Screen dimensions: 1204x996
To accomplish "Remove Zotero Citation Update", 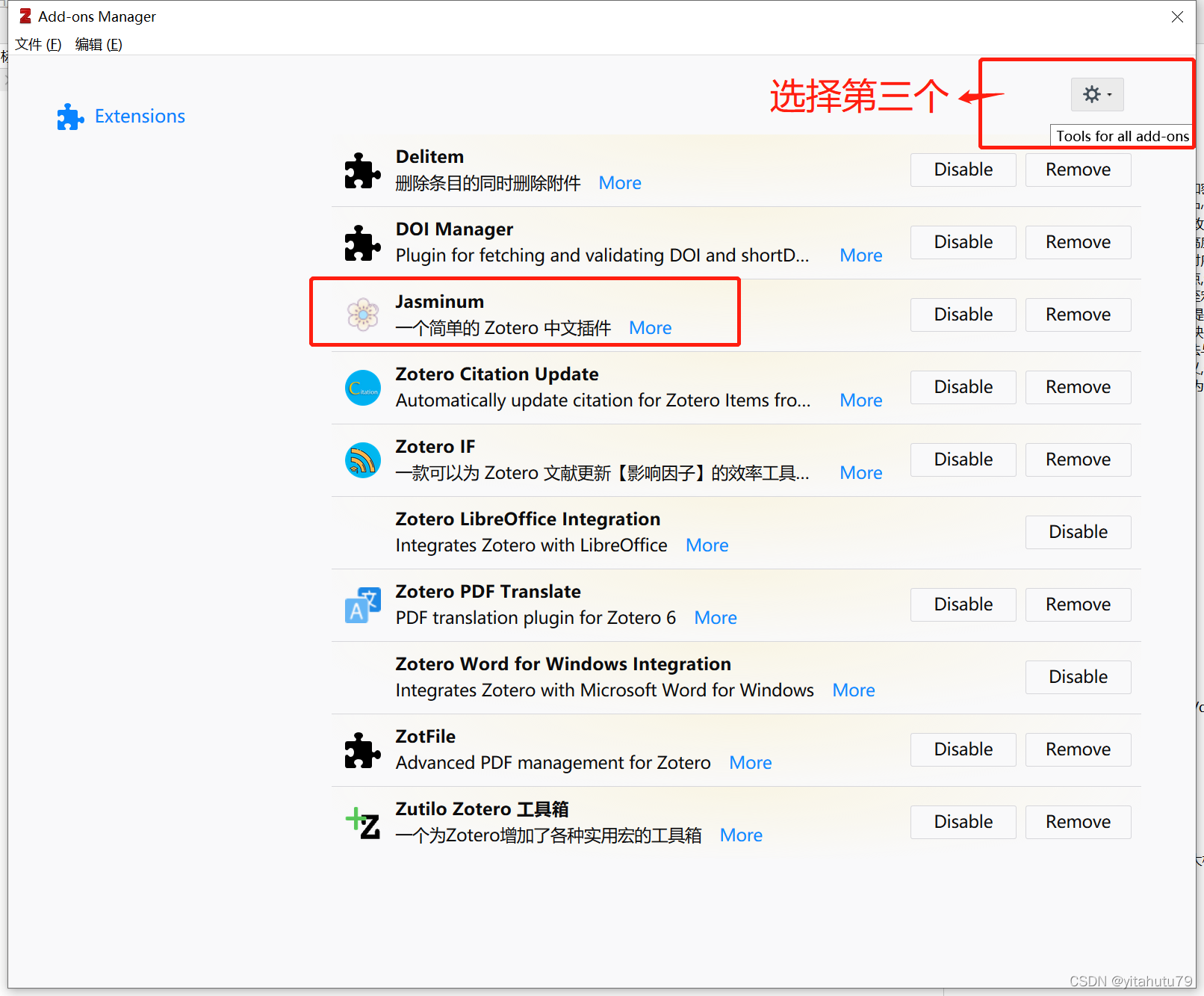I will [x=1078, y=387].
